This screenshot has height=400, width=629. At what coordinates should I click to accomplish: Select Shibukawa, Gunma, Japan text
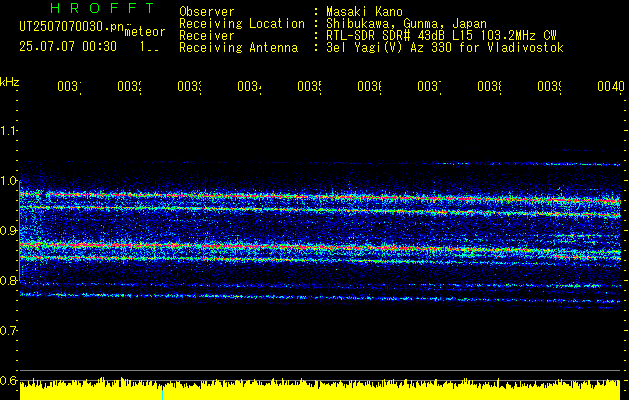tap(406, 24)
